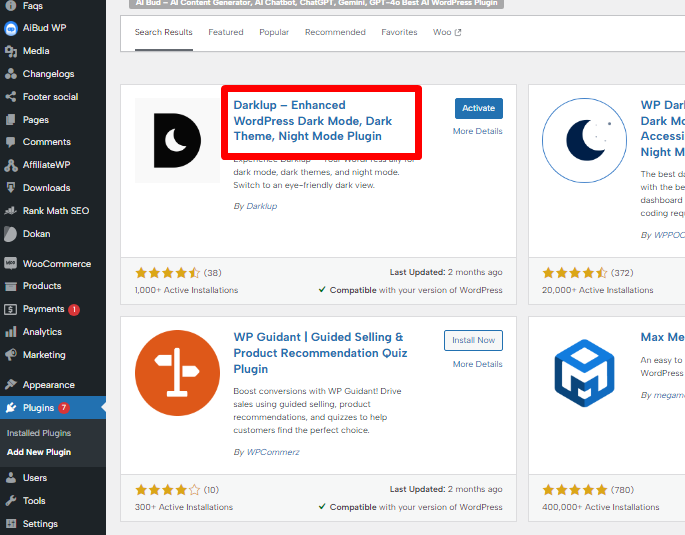Screen dimensions: 685x535
Task: Click the Analytics bar chart icon
Action: coord(10,332)
